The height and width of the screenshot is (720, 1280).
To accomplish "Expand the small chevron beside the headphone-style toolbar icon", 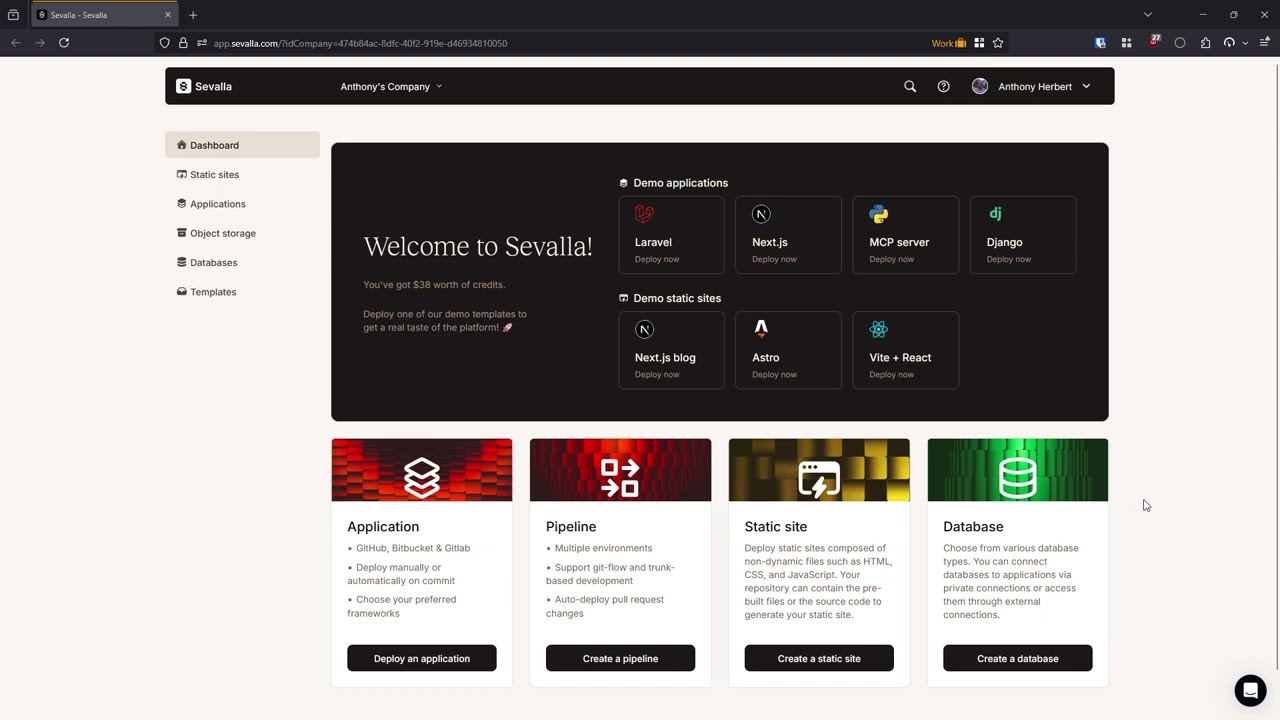I will 1245,43.
